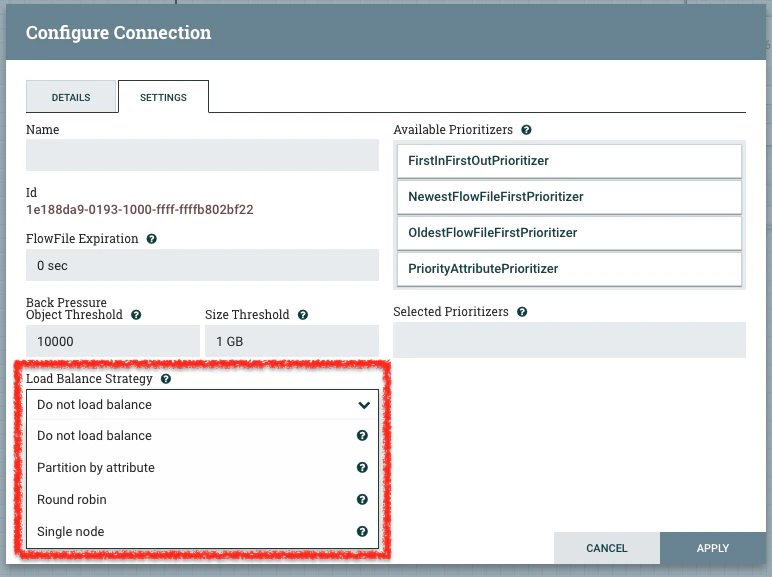Show Selected Prioritizers help tooltip icon

[522, 312]
